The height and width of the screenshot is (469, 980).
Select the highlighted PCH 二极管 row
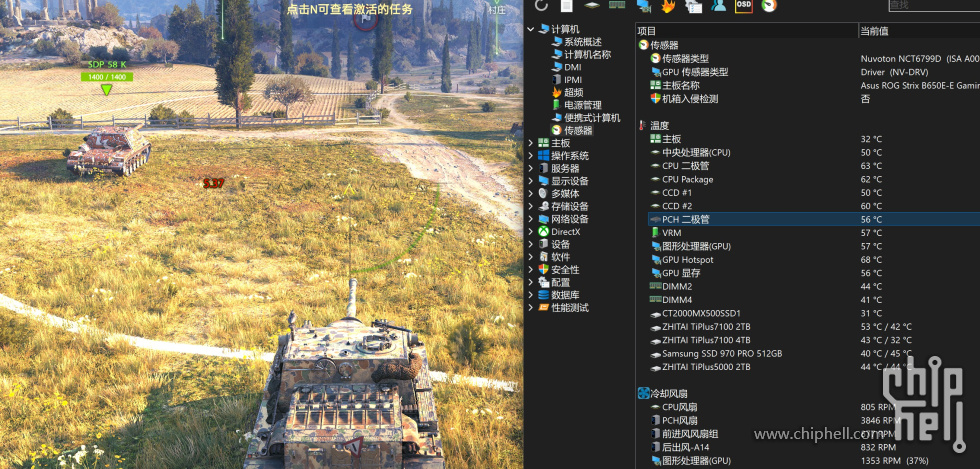point(814,219)
